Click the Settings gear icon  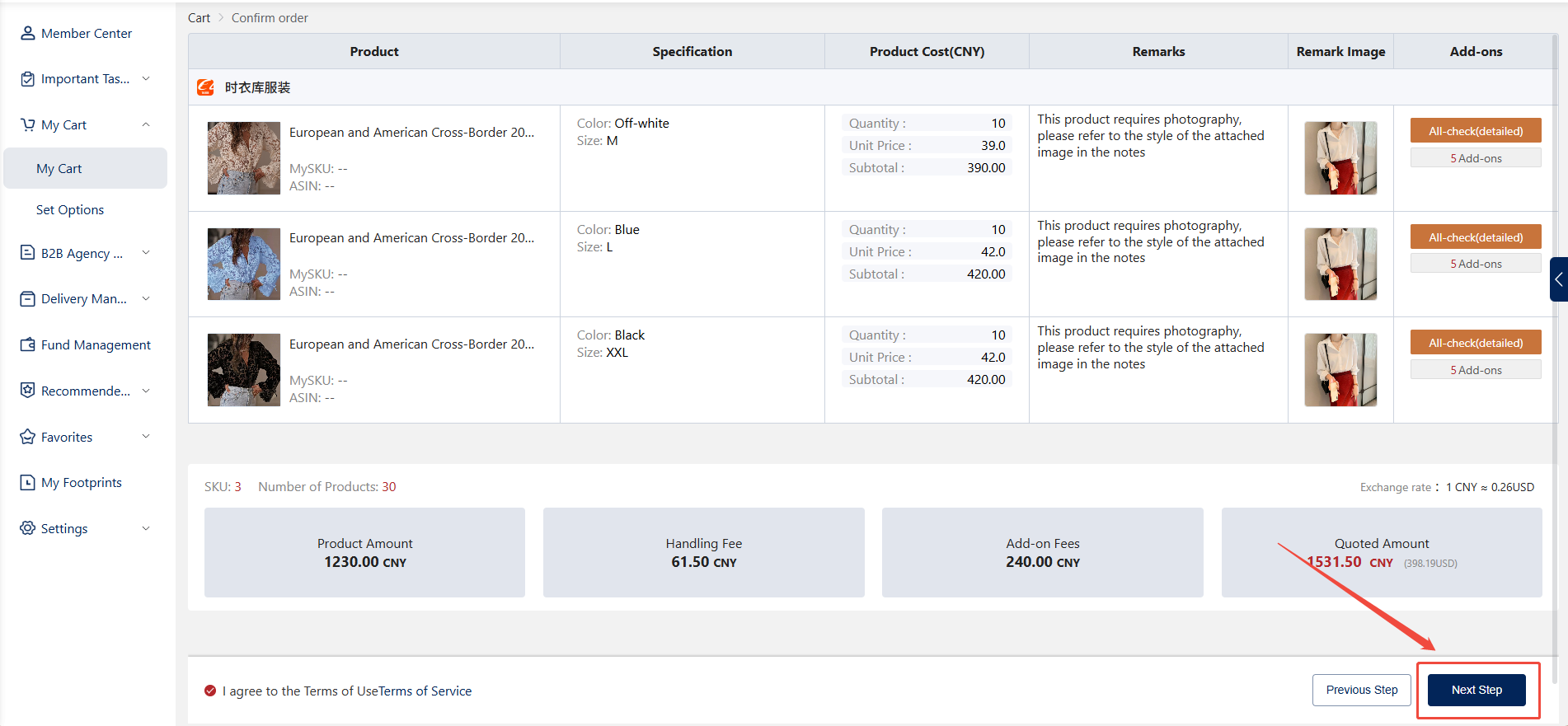coord(28,528)
